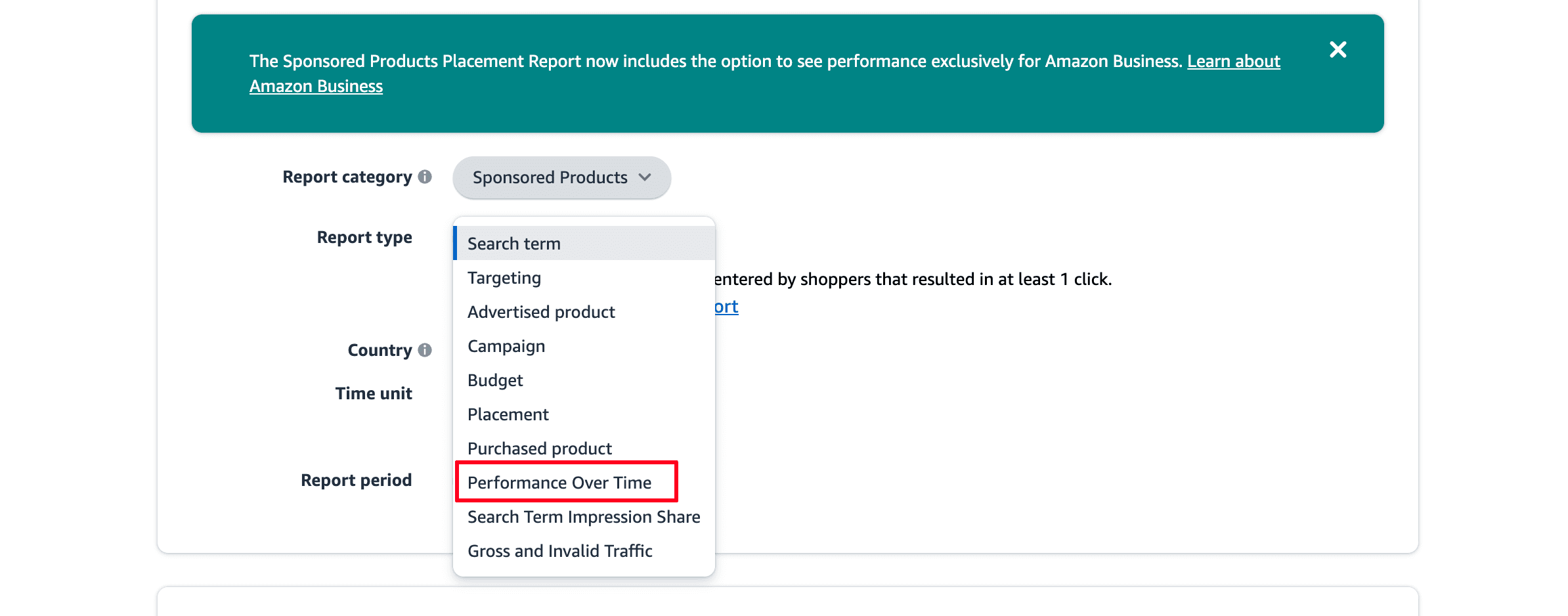
Task: Choose Purchased product report type
Action: click(x=539, y=448)
